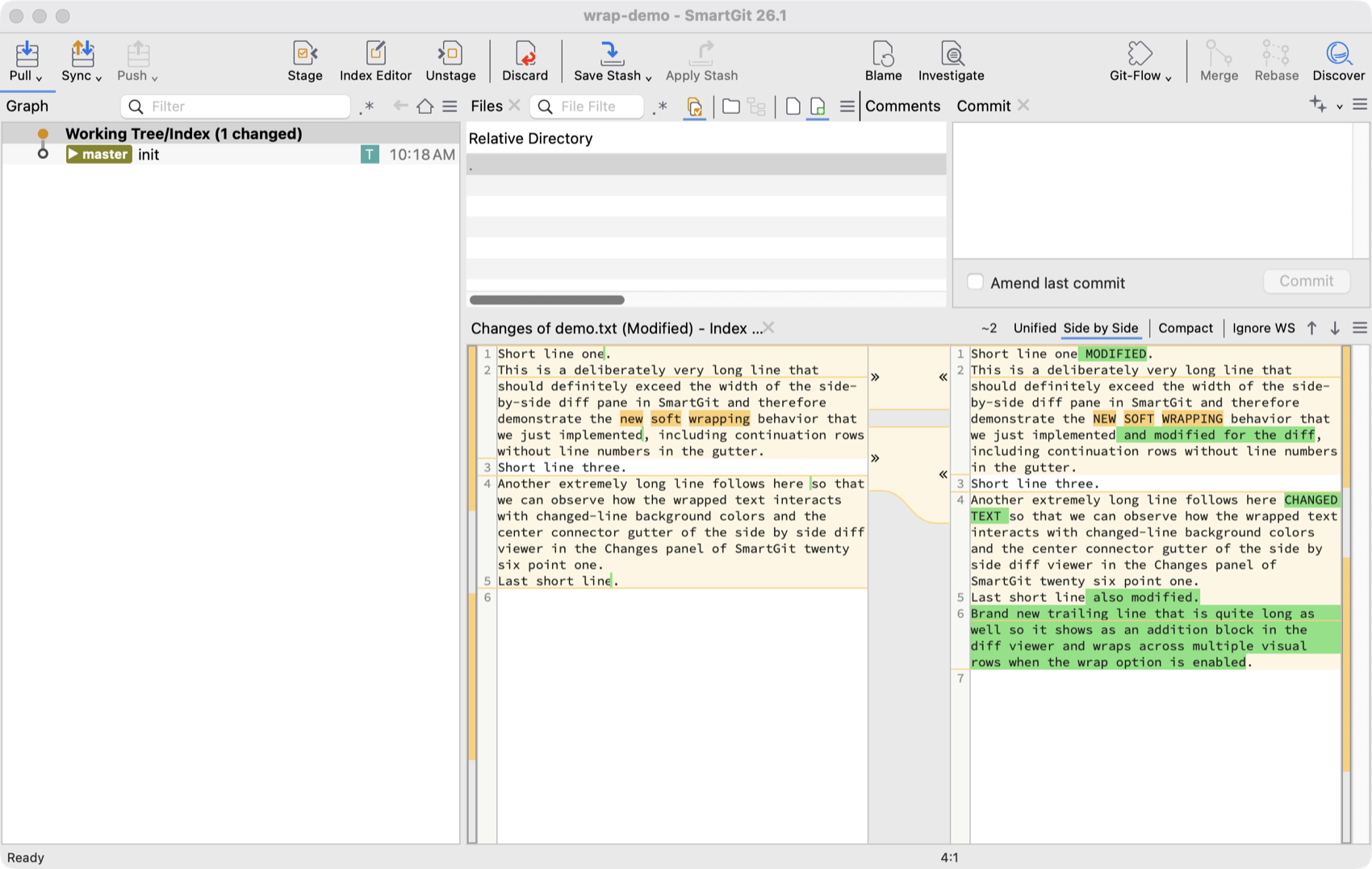Click the home icon in the Graph header
This screenshot has height=869, width=1372.
tap(425, 106)
